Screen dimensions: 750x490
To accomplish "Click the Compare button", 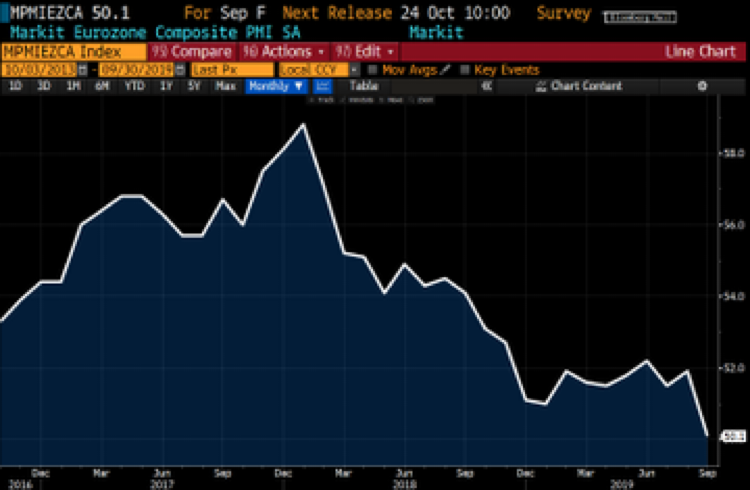I will coord(194,51).
